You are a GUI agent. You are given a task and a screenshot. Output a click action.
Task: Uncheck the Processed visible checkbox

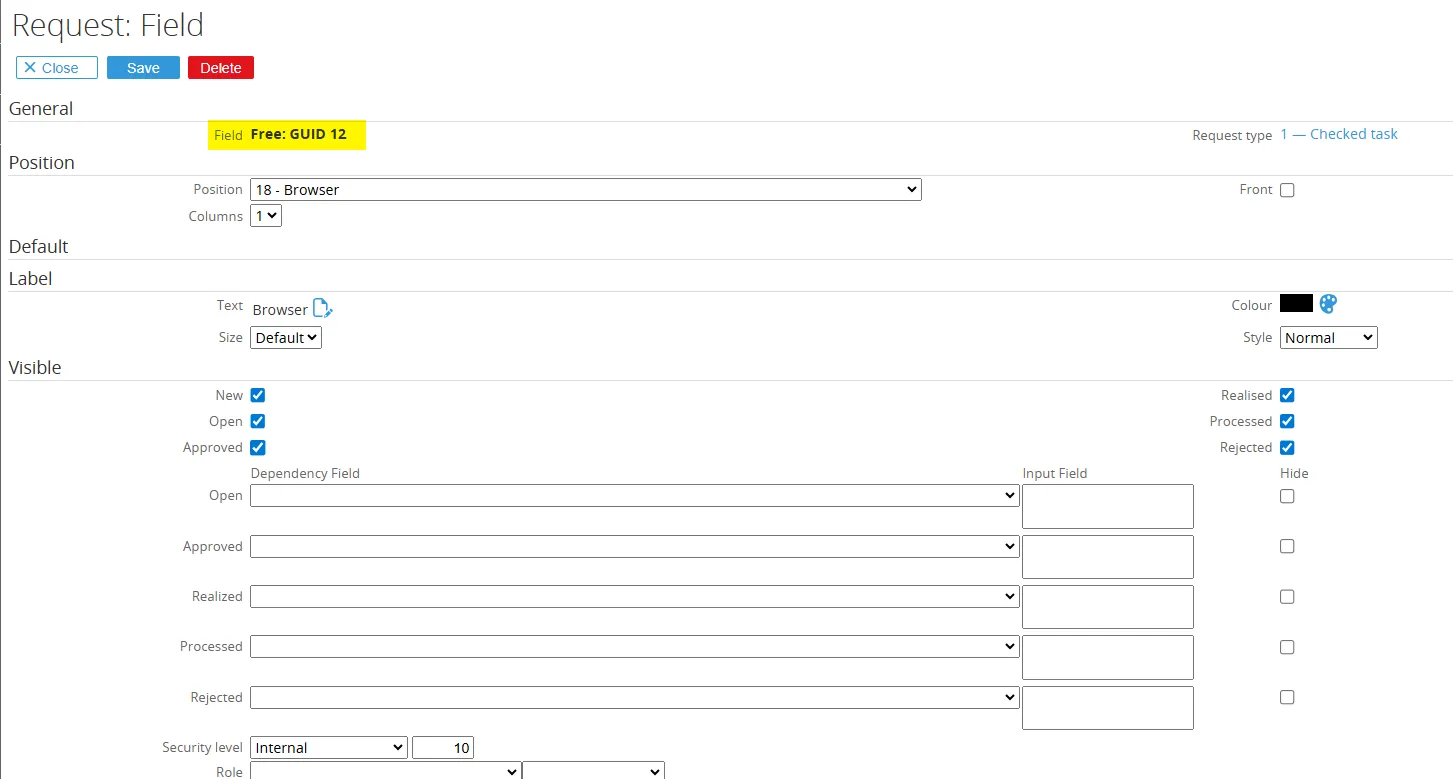pyautogui.click(x=1287, y=421)
